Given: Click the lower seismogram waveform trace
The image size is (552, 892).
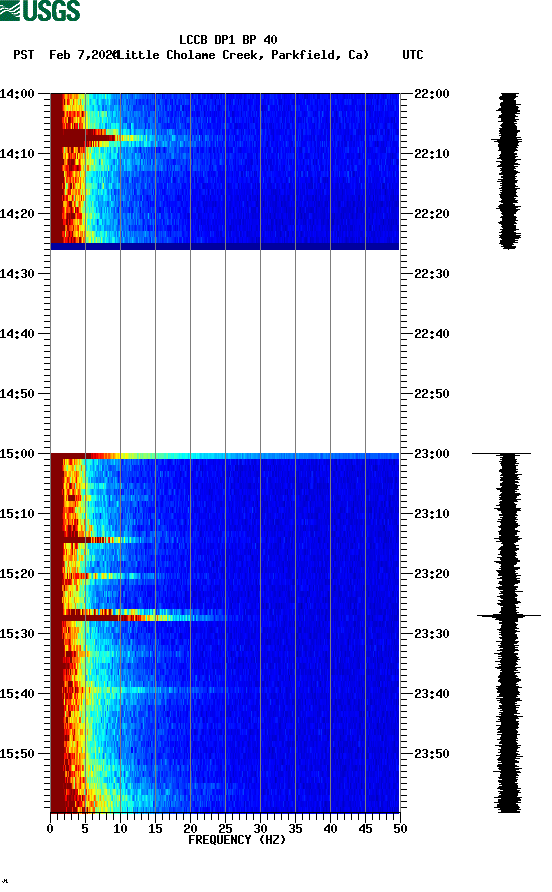Looking at the screenshot, I should [x=508, y=633].
